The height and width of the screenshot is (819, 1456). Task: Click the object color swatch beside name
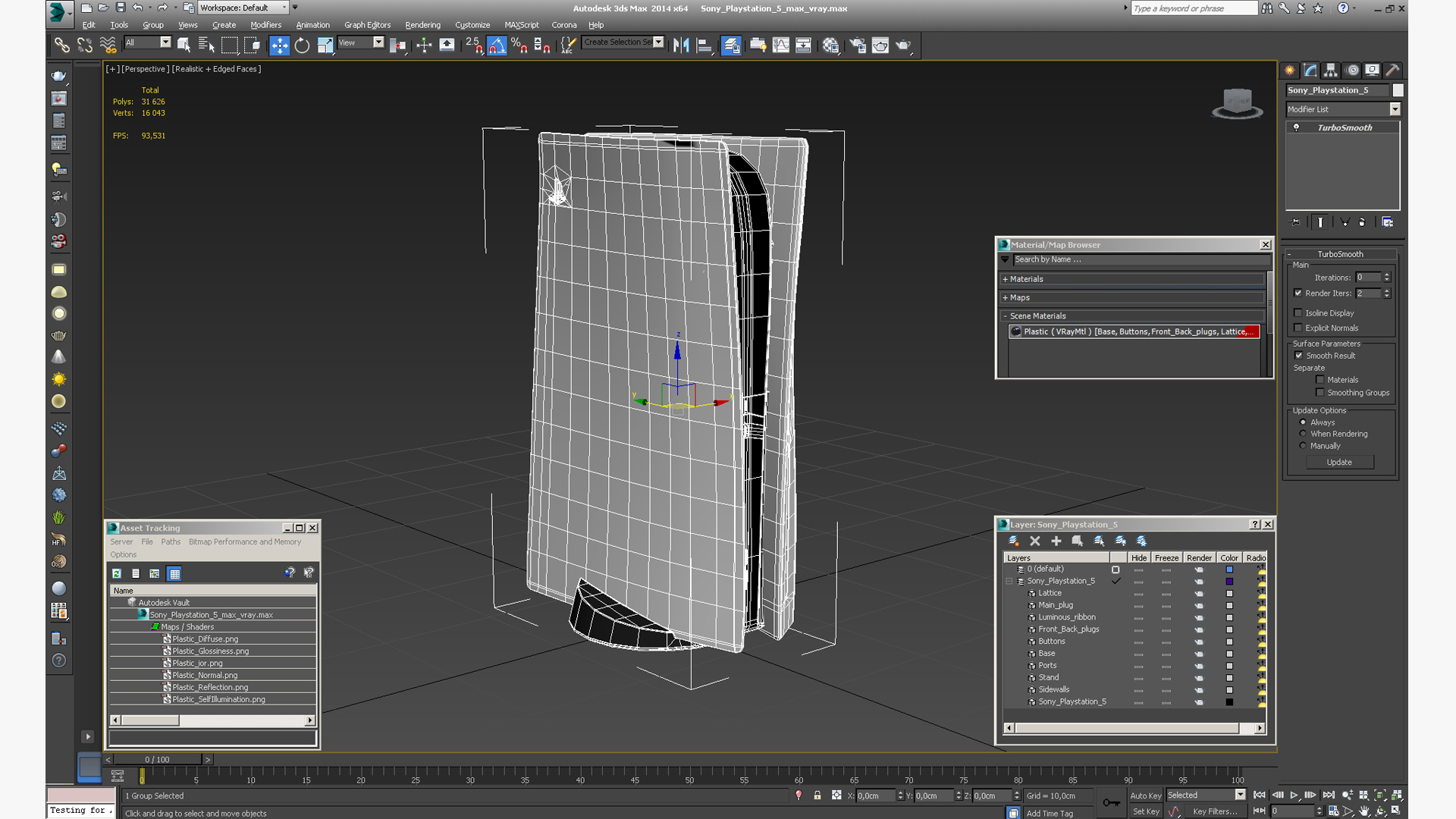point(1398,90)
